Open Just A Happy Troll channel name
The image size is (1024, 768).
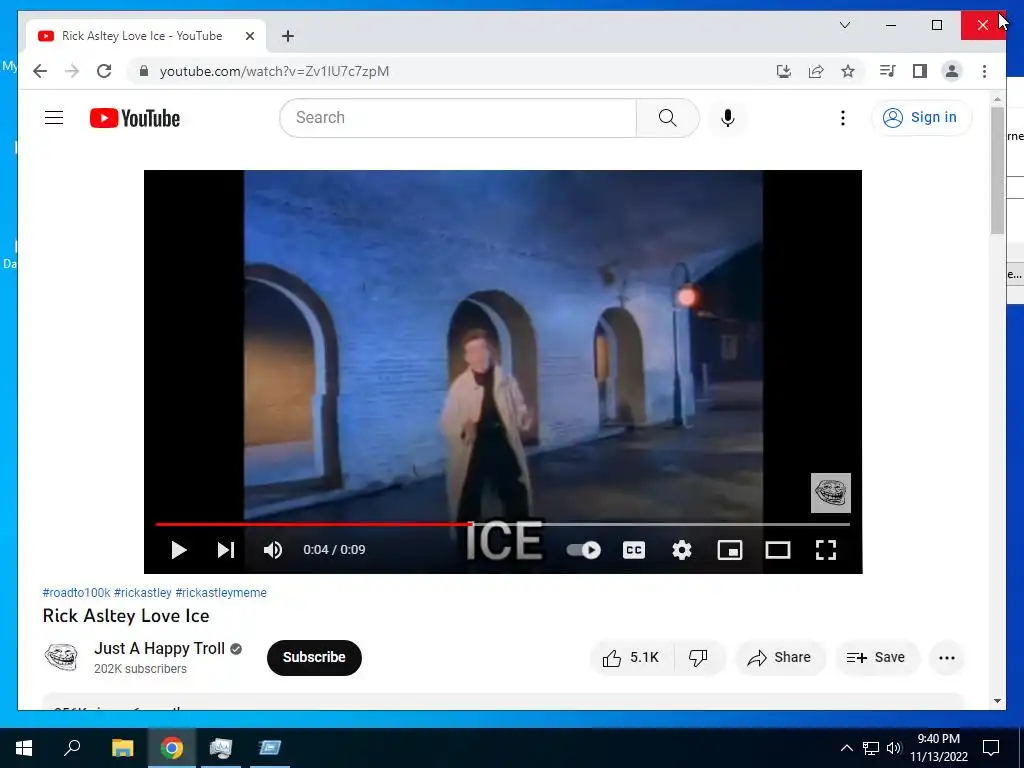coord(159,648)
